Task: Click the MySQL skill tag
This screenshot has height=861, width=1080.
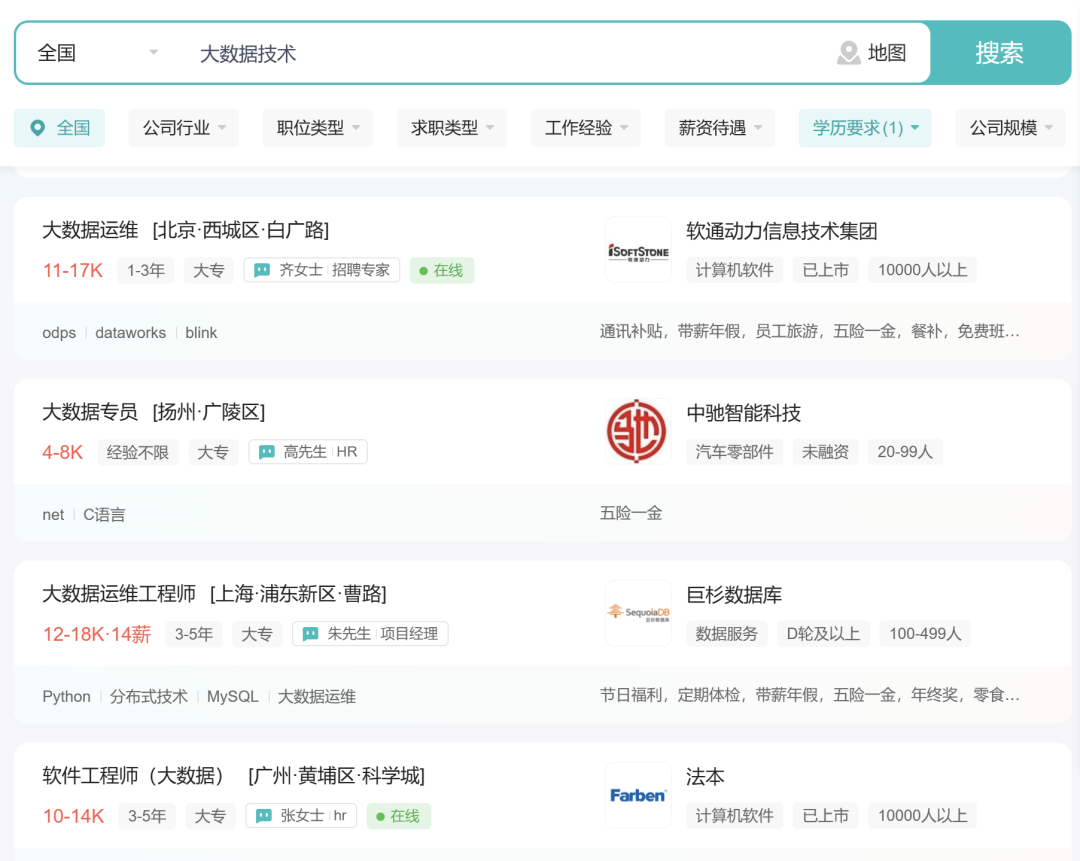Action: (x=233, y=696)
